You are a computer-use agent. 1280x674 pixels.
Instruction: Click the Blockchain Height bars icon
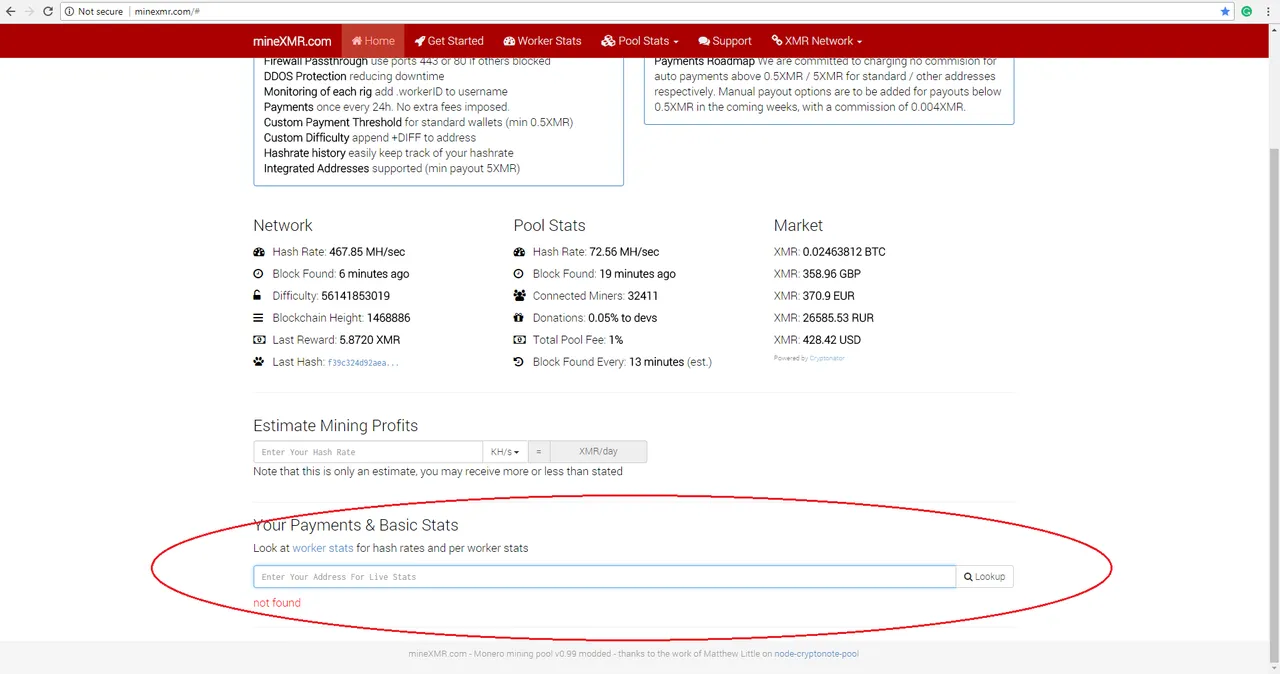(259, 318)
